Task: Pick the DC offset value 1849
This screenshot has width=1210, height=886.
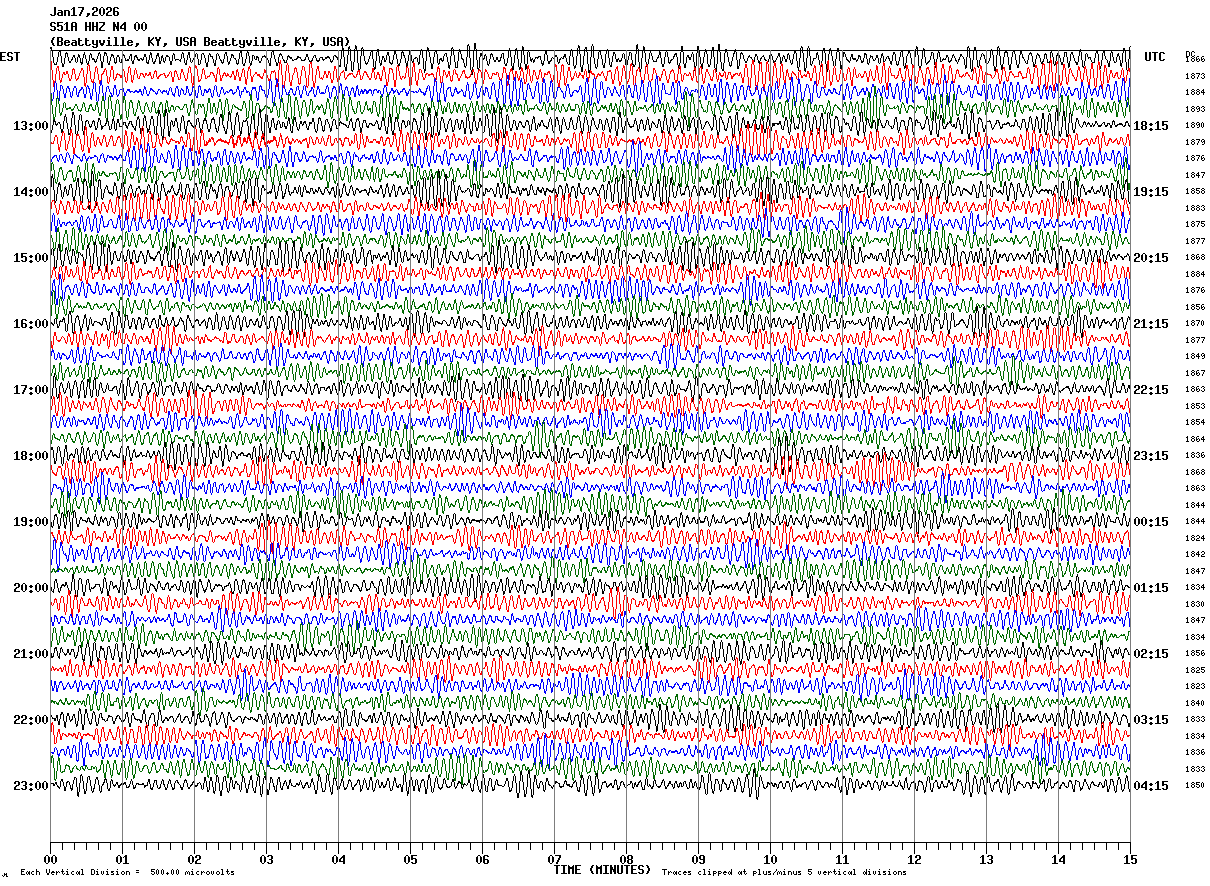Action: coord(1194,357)
